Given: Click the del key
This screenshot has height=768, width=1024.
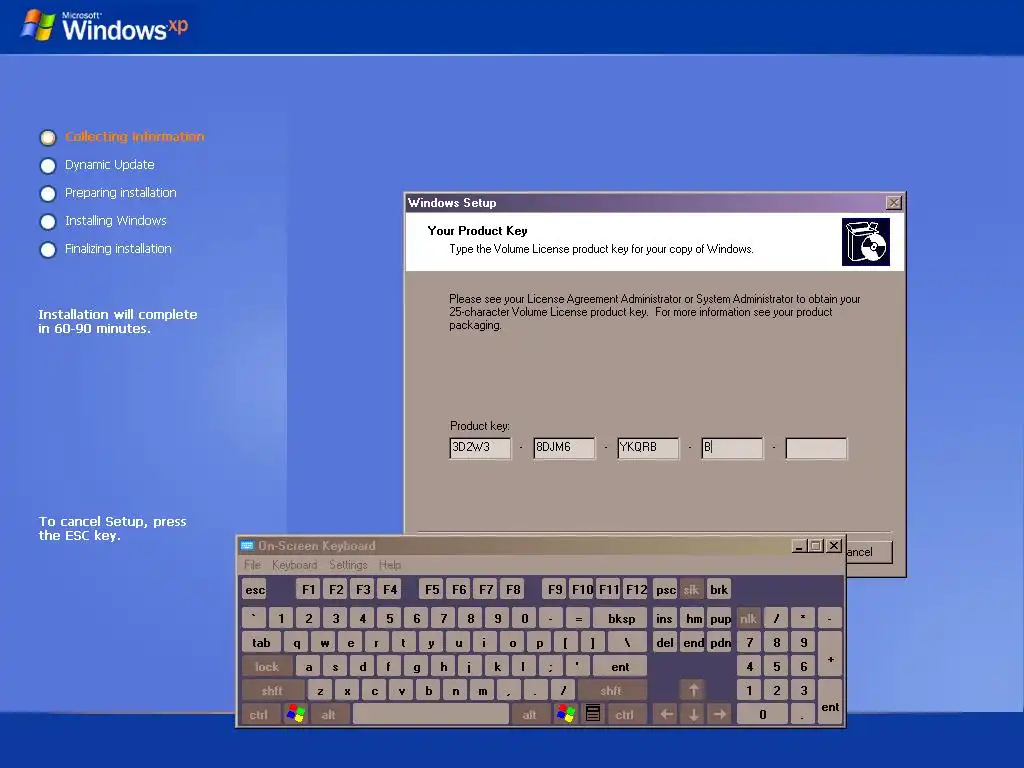Looking at the screenshot, I should pyautogui.click(x=665, y=643).
